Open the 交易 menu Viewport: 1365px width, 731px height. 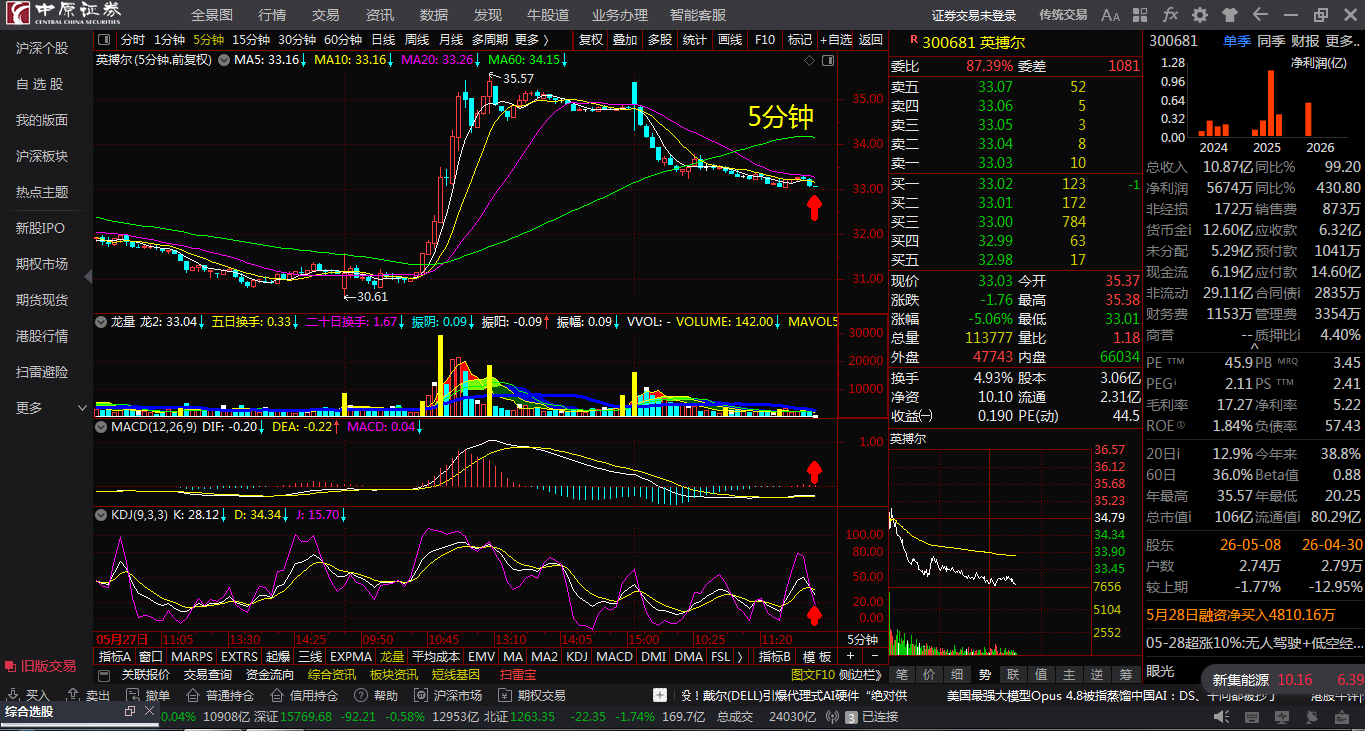click(326, 15)
